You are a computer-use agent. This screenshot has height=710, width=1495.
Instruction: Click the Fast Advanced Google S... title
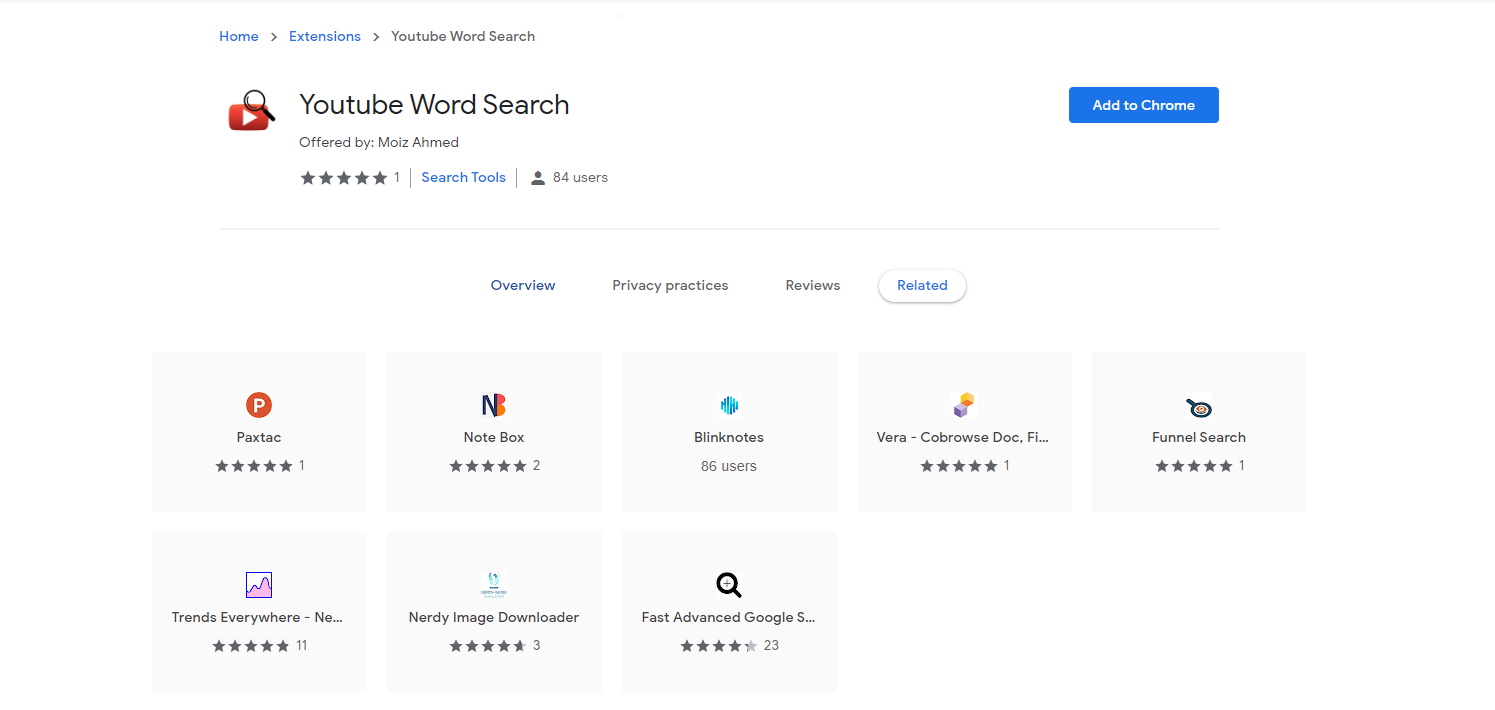click(729, 617)
